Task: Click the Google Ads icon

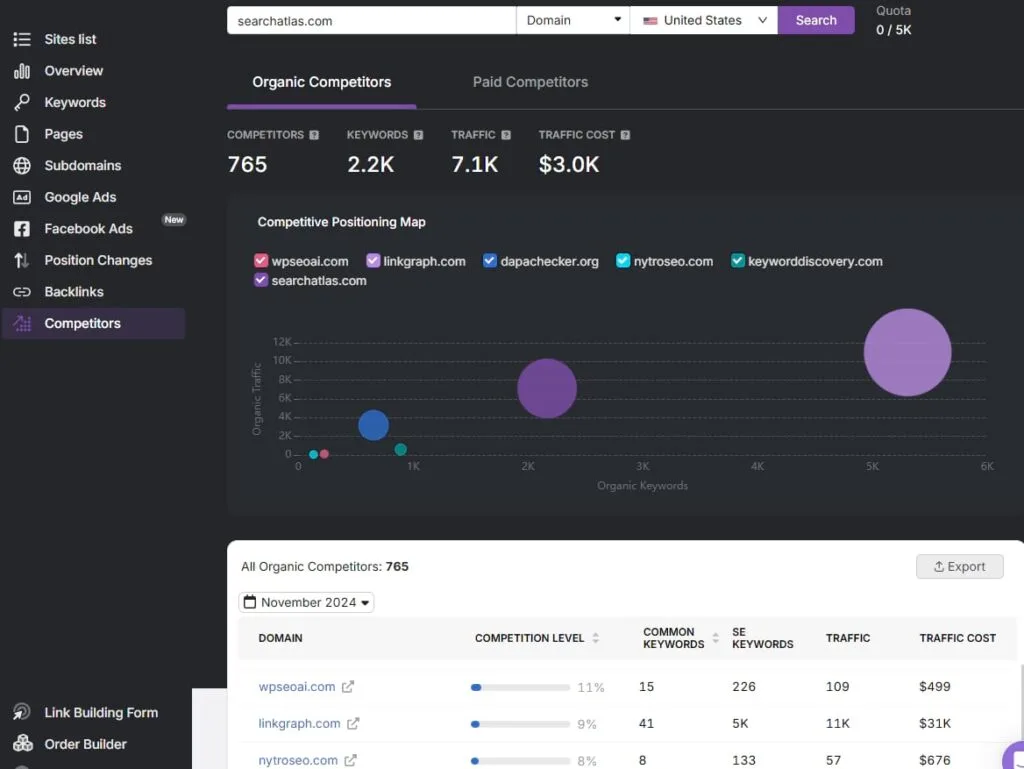Action: [x=22, y=197]
